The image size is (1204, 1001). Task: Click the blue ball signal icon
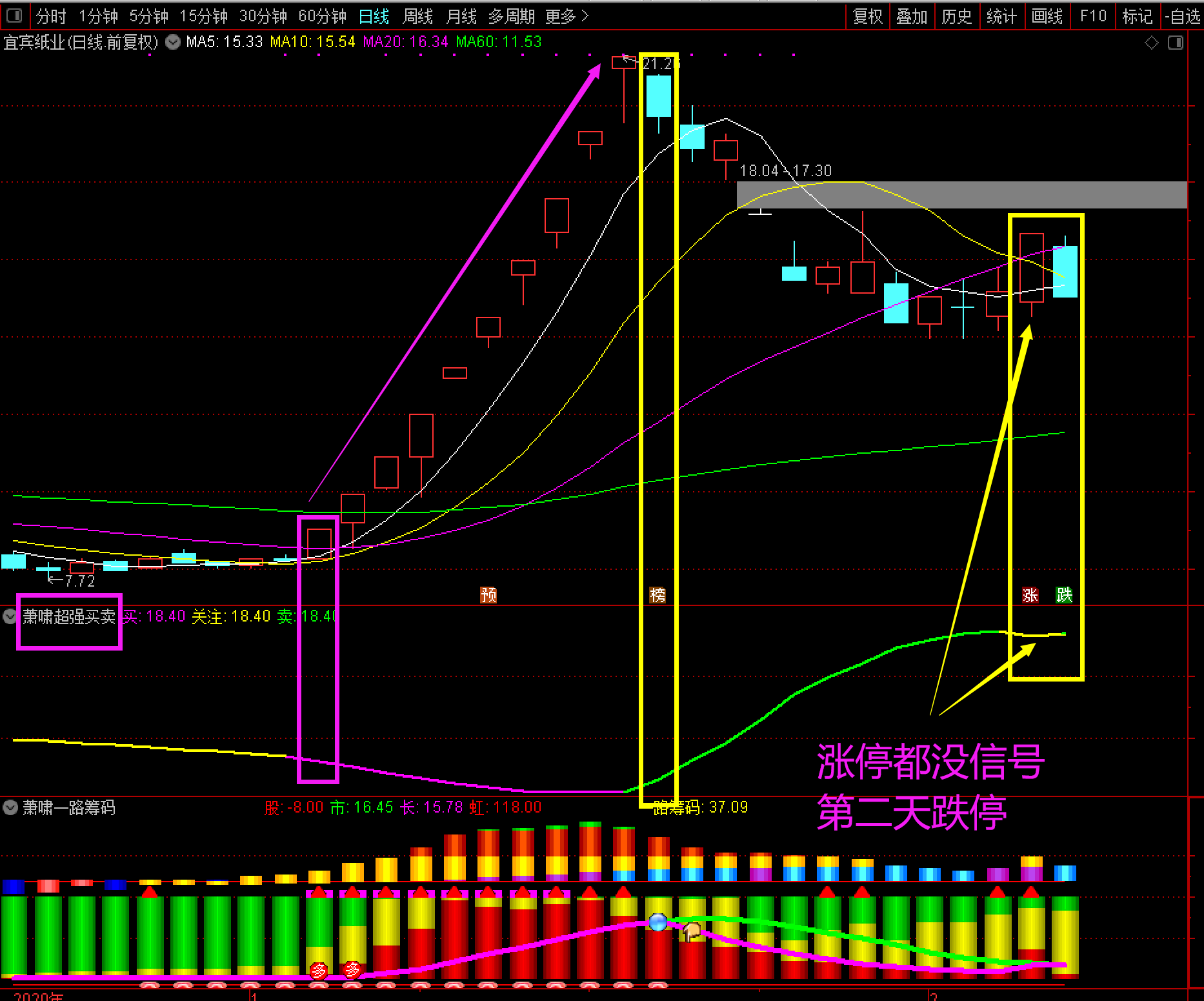pyautogui.click(x=657, y=922)
